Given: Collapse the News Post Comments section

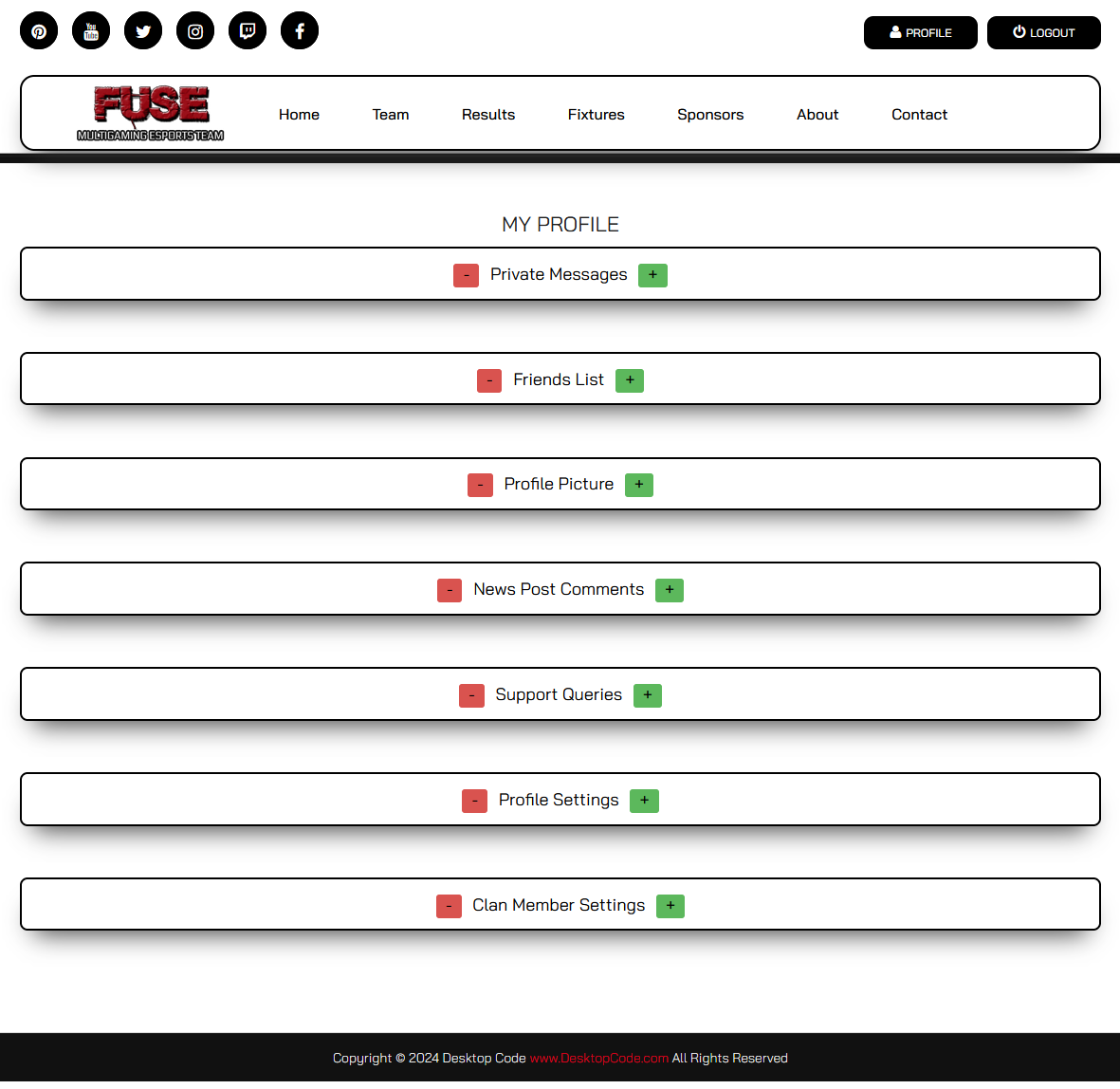Looking at the screenshot, I should click(x=450, y=590).
